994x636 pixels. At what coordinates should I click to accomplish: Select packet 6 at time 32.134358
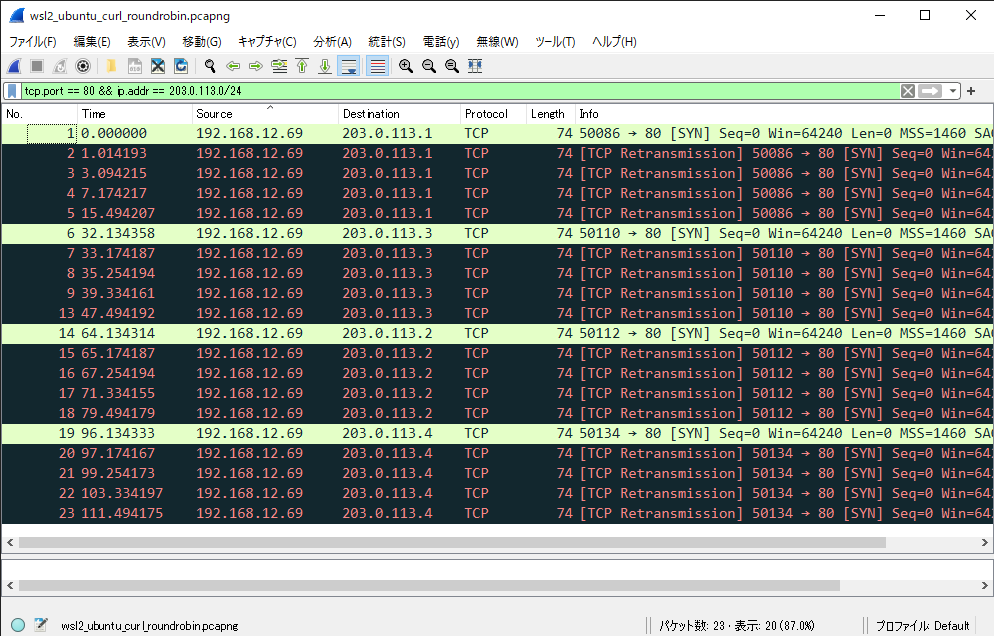497,233
